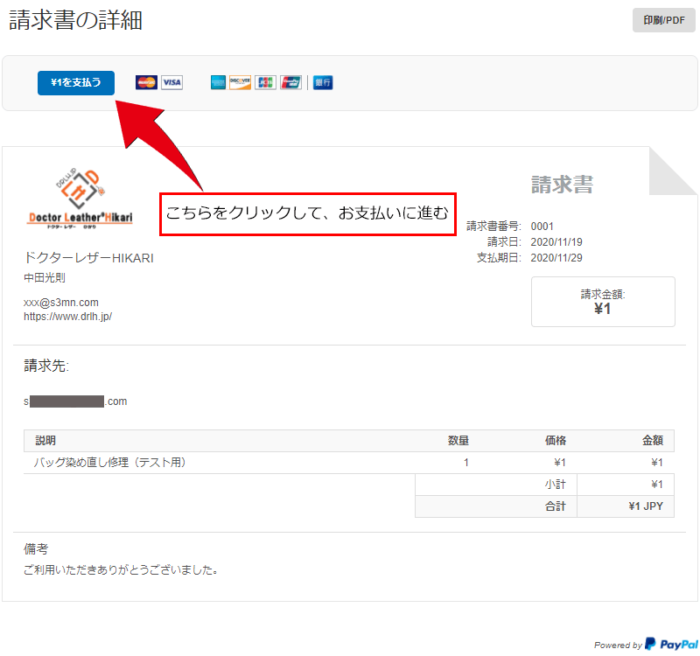Select the Mastercard payment icon
The height and width of the screenshot is (656, 700).
pyautogui.click(x=146, y=83)
